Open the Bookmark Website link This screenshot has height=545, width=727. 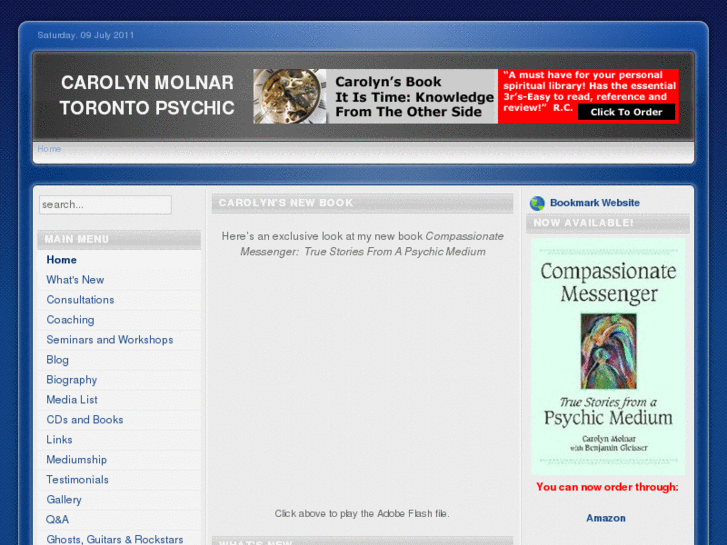click(x=594, y=203)
